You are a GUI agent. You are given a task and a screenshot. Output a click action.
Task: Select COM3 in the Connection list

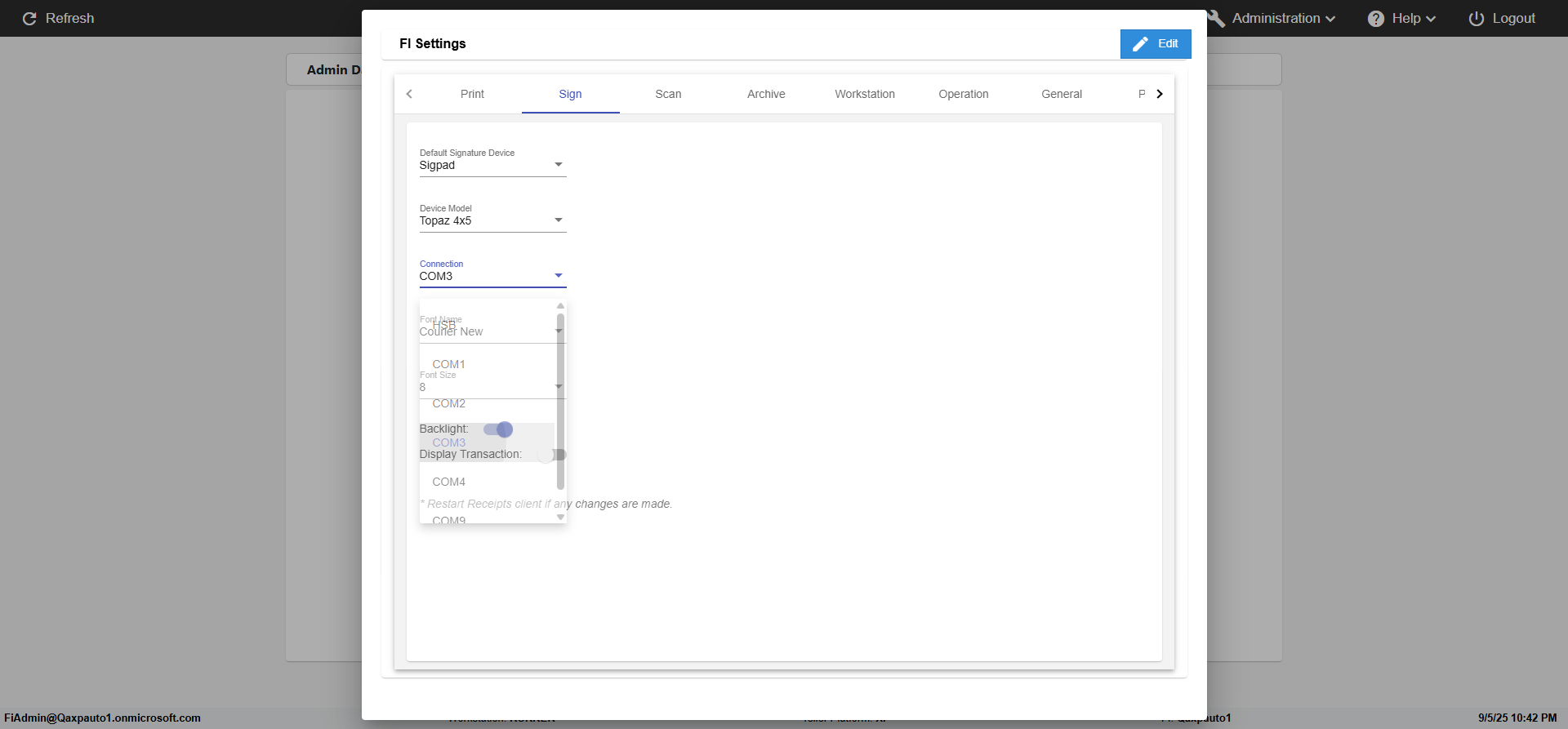point(488,442)
